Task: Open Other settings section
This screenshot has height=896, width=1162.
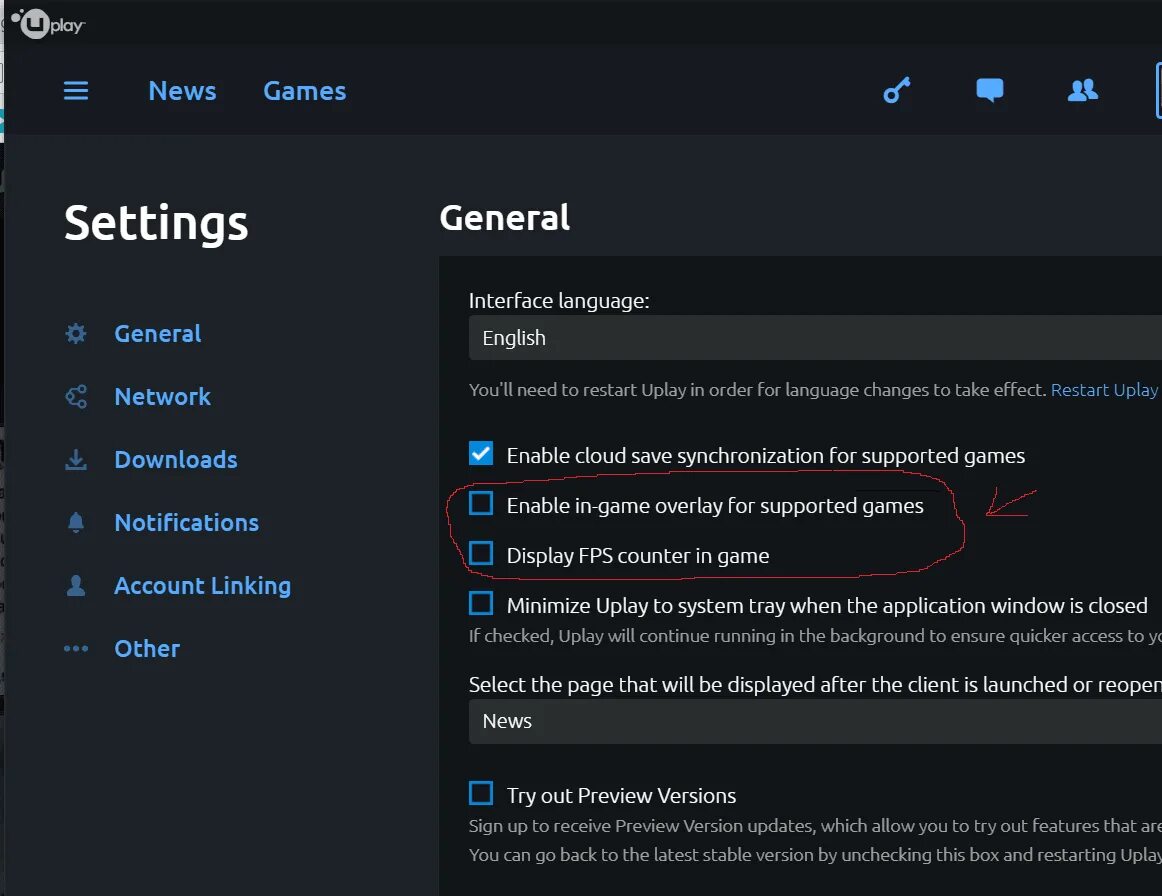Action: click(147, 648)
